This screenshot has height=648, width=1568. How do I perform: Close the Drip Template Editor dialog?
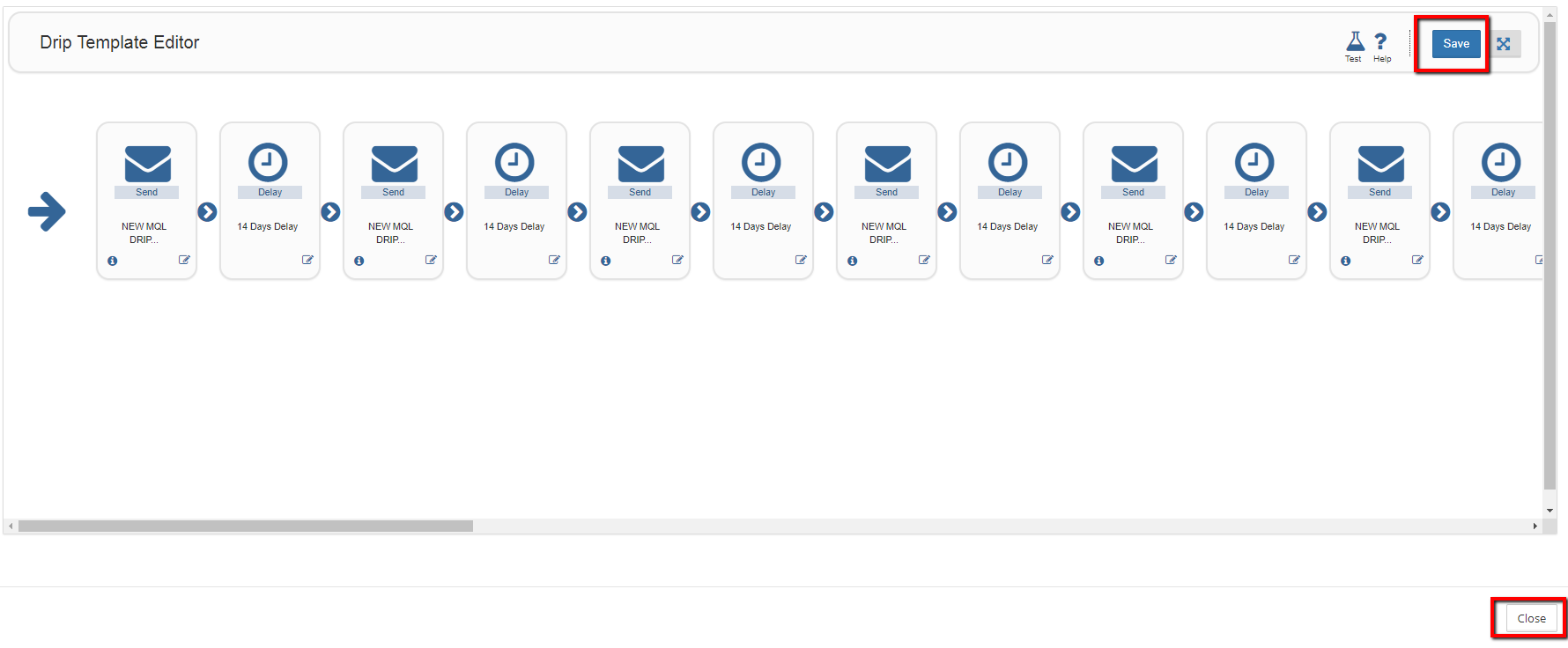coord(1531,618)
